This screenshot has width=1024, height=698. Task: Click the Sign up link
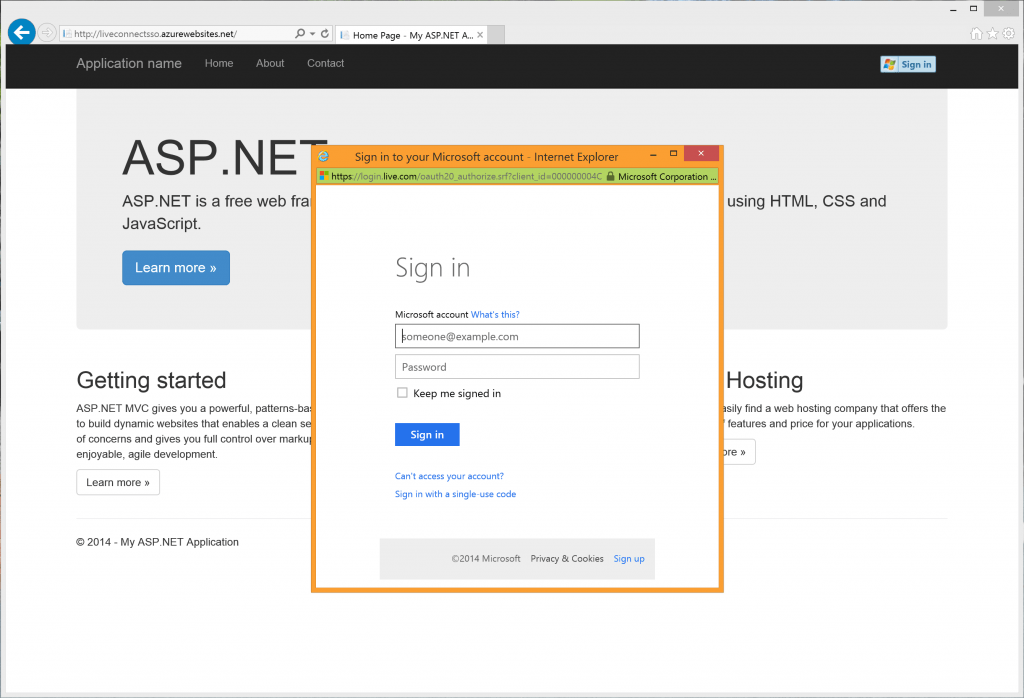(x=629, y=559)
